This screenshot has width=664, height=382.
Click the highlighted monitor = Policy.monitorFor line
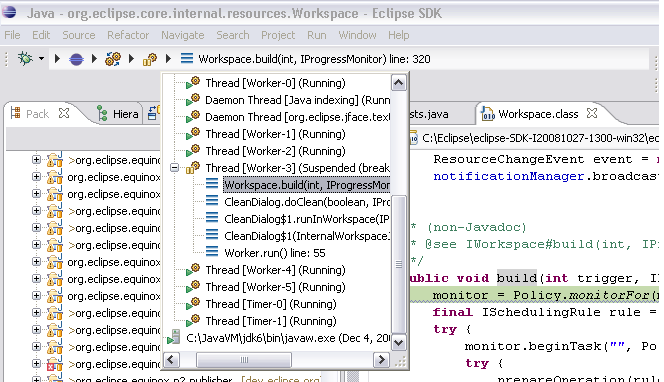[534, 295]
